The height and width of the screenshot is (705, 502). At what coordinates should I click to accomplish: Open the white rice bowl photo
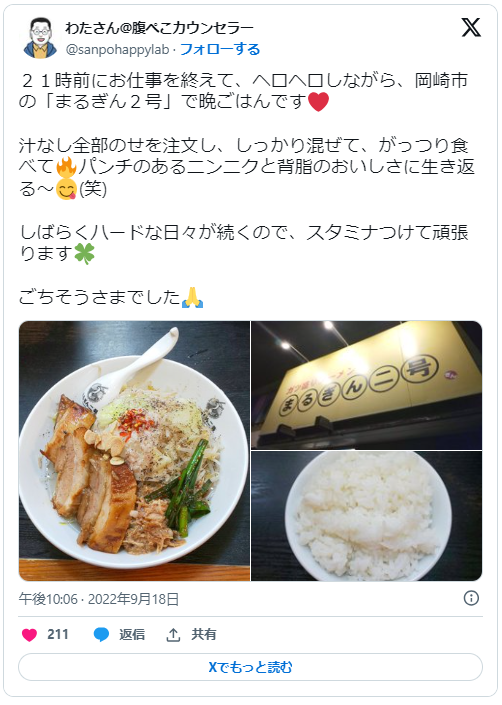coord(367,516)
